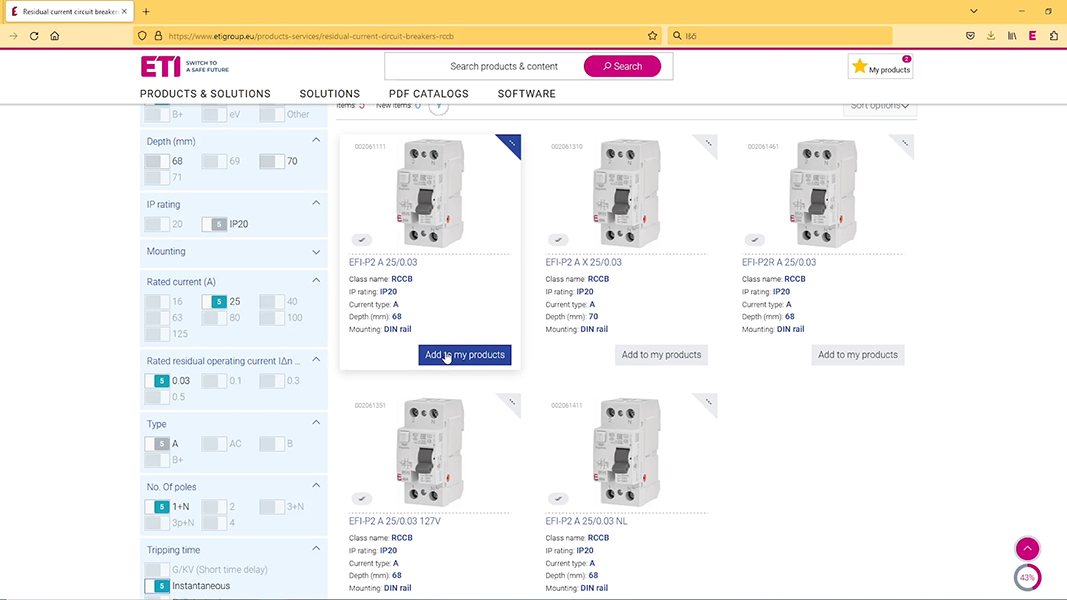Open the PRODUCTS & SOLUTIONS menu
The width and height of the screenshot is (1067, 600).
click(205, 94)
